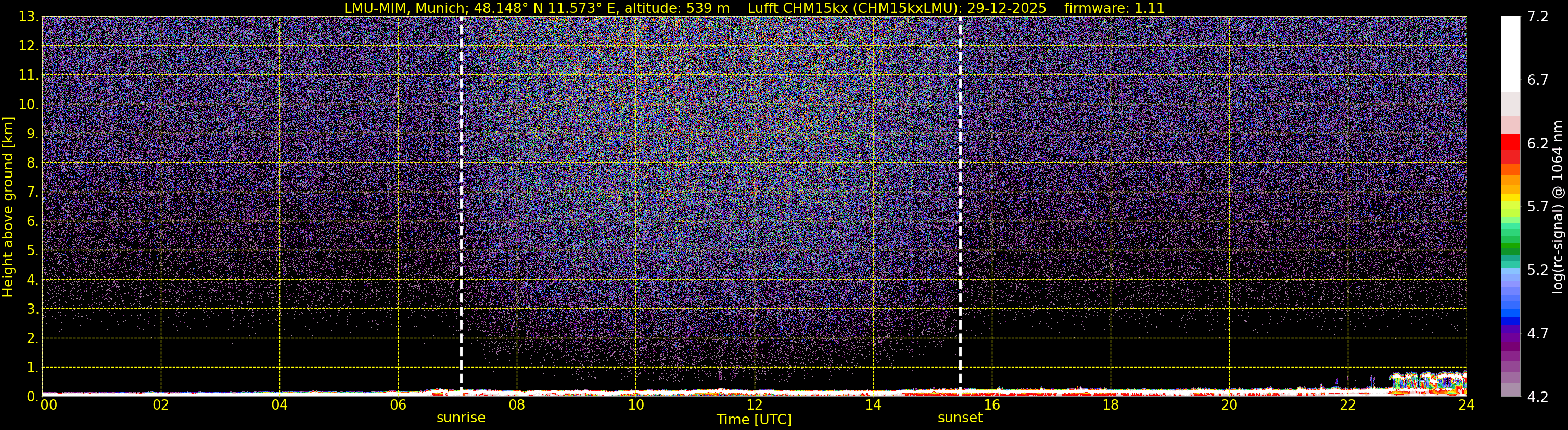Click the red band on colorbar
This screenshot has width=1568, height=430.
[x=1510, y=143]
